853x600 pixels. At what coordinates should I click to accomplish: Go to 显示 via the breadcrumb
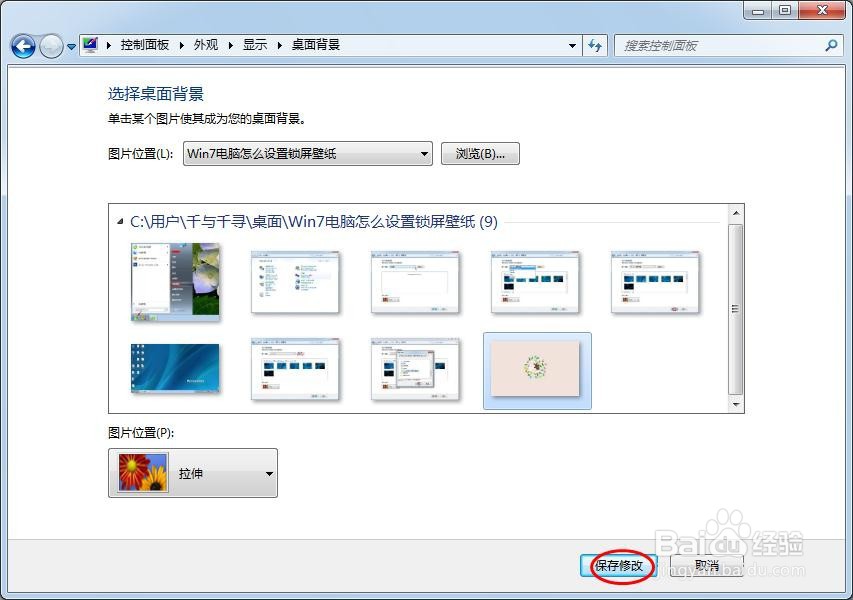click(x=253, y=44)
